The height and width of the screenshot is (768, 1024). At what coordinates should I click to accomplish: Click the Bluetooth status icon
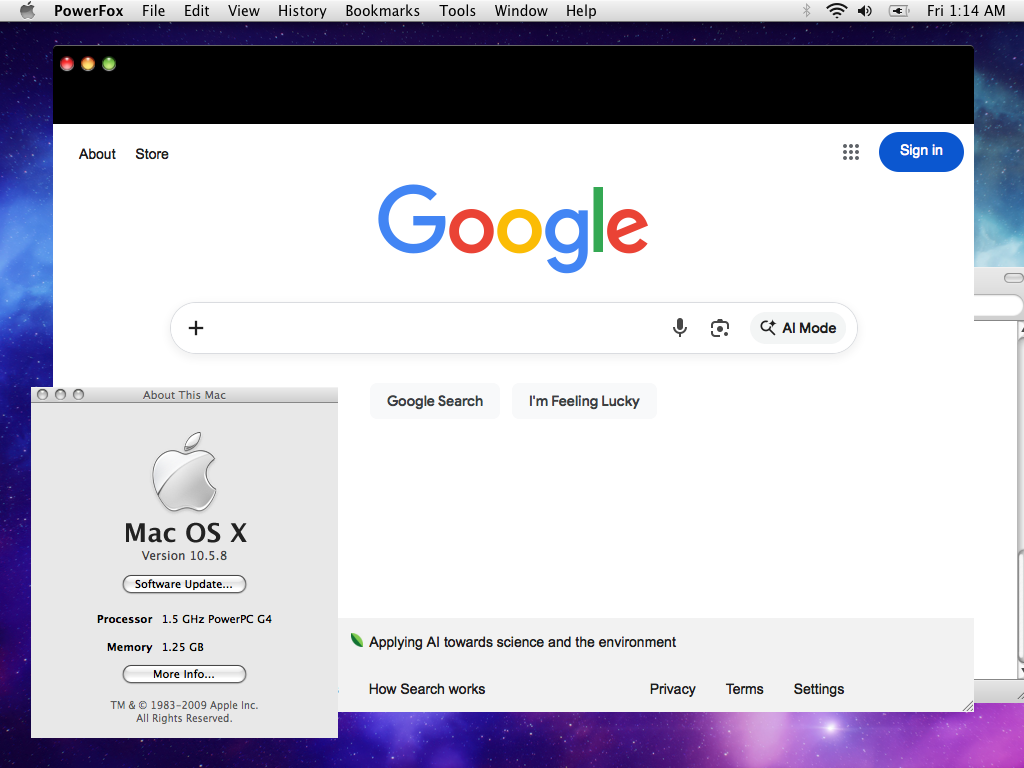807,10
